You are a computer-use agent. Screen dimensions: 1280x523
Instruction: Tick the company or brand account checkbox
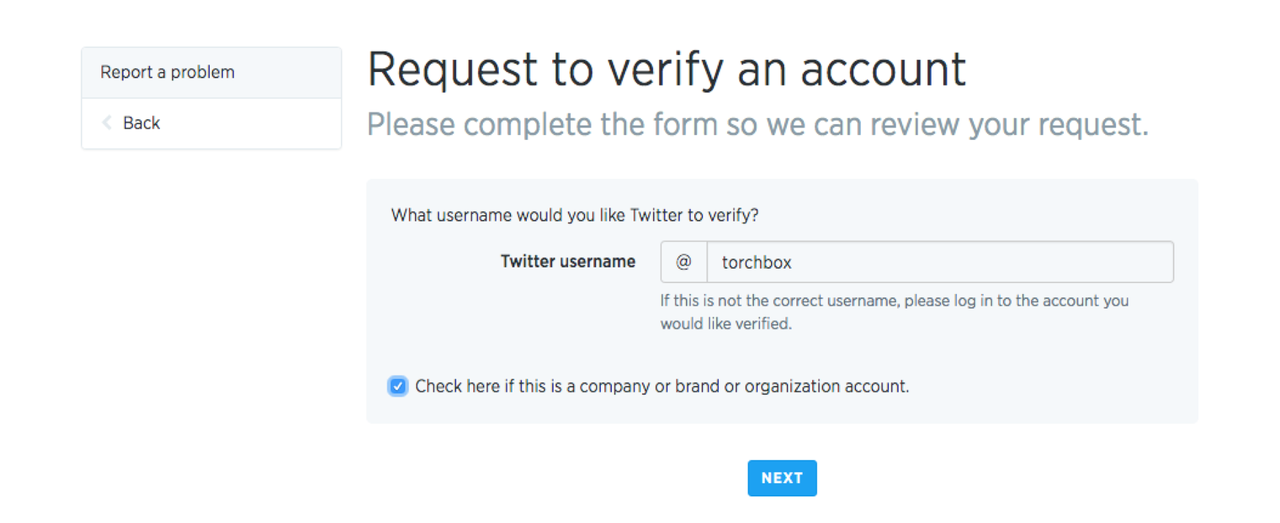(398, 386)
